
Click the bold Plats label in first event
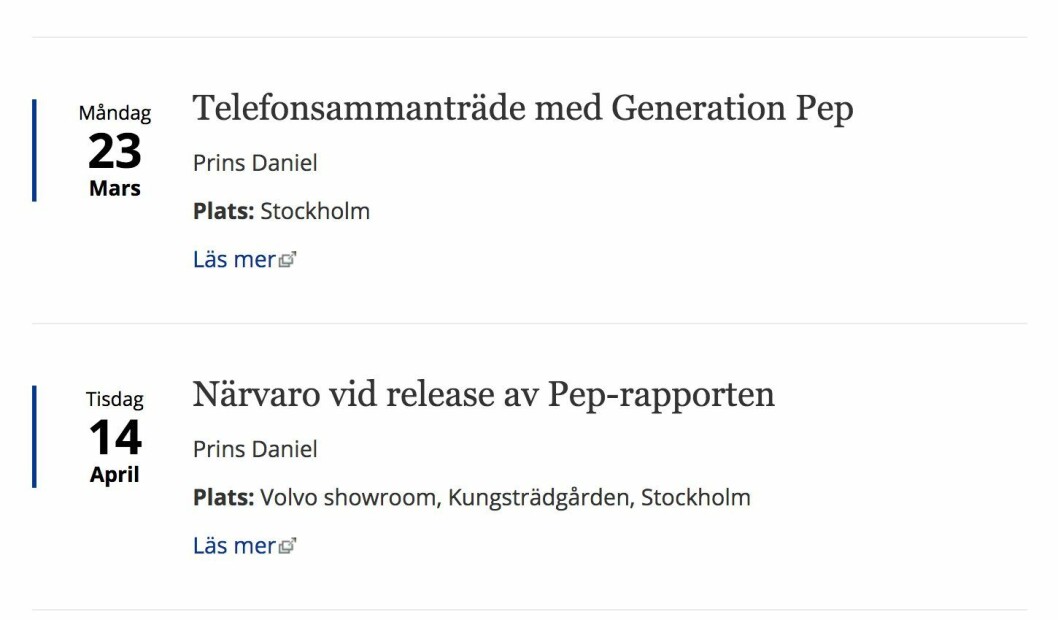click(223, 211)
